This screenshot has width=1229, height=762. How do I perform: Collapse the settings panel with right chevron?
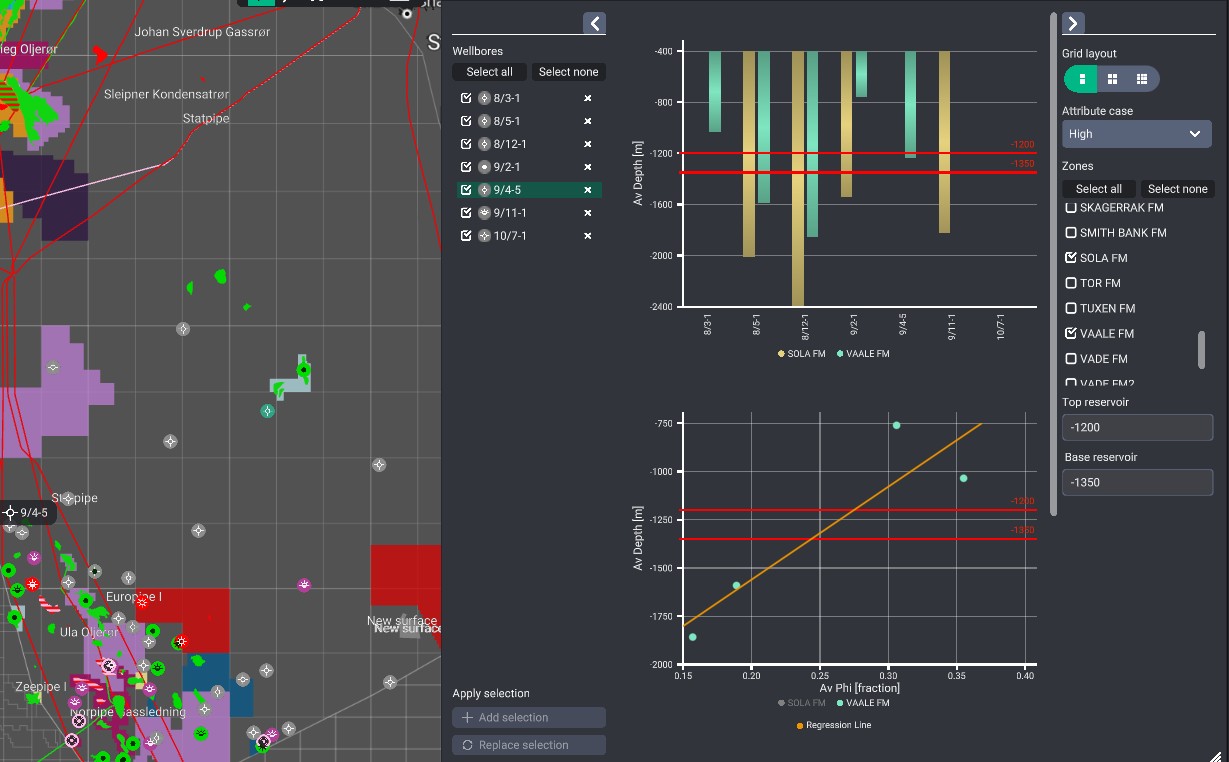point(1073,23)
